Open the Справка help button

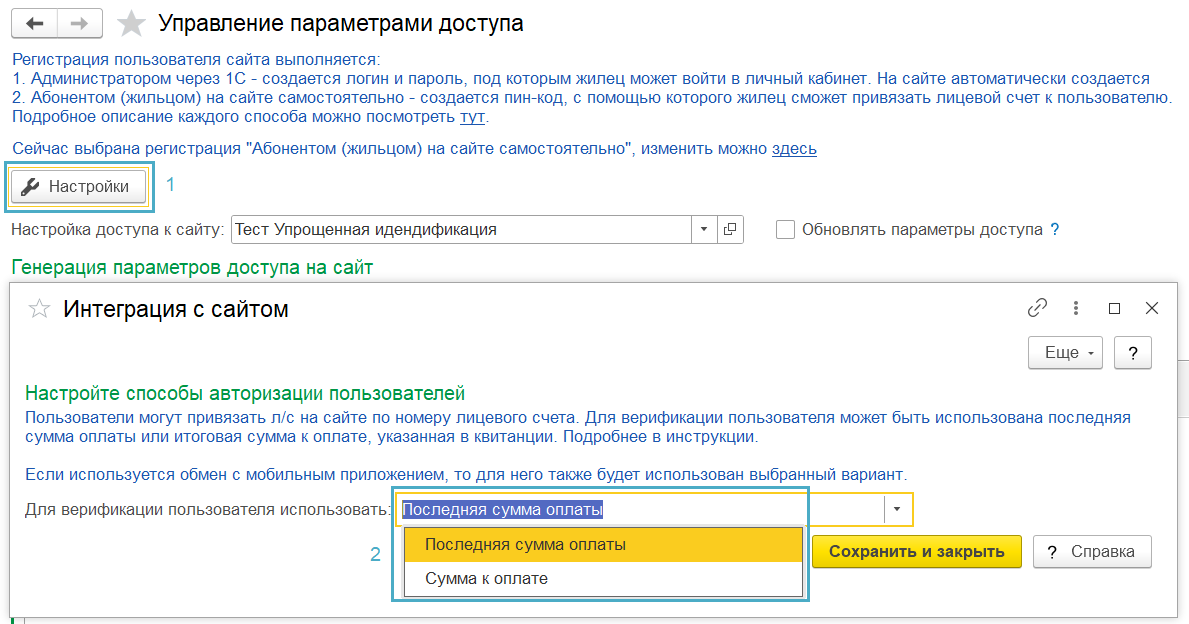[1092, 552]
